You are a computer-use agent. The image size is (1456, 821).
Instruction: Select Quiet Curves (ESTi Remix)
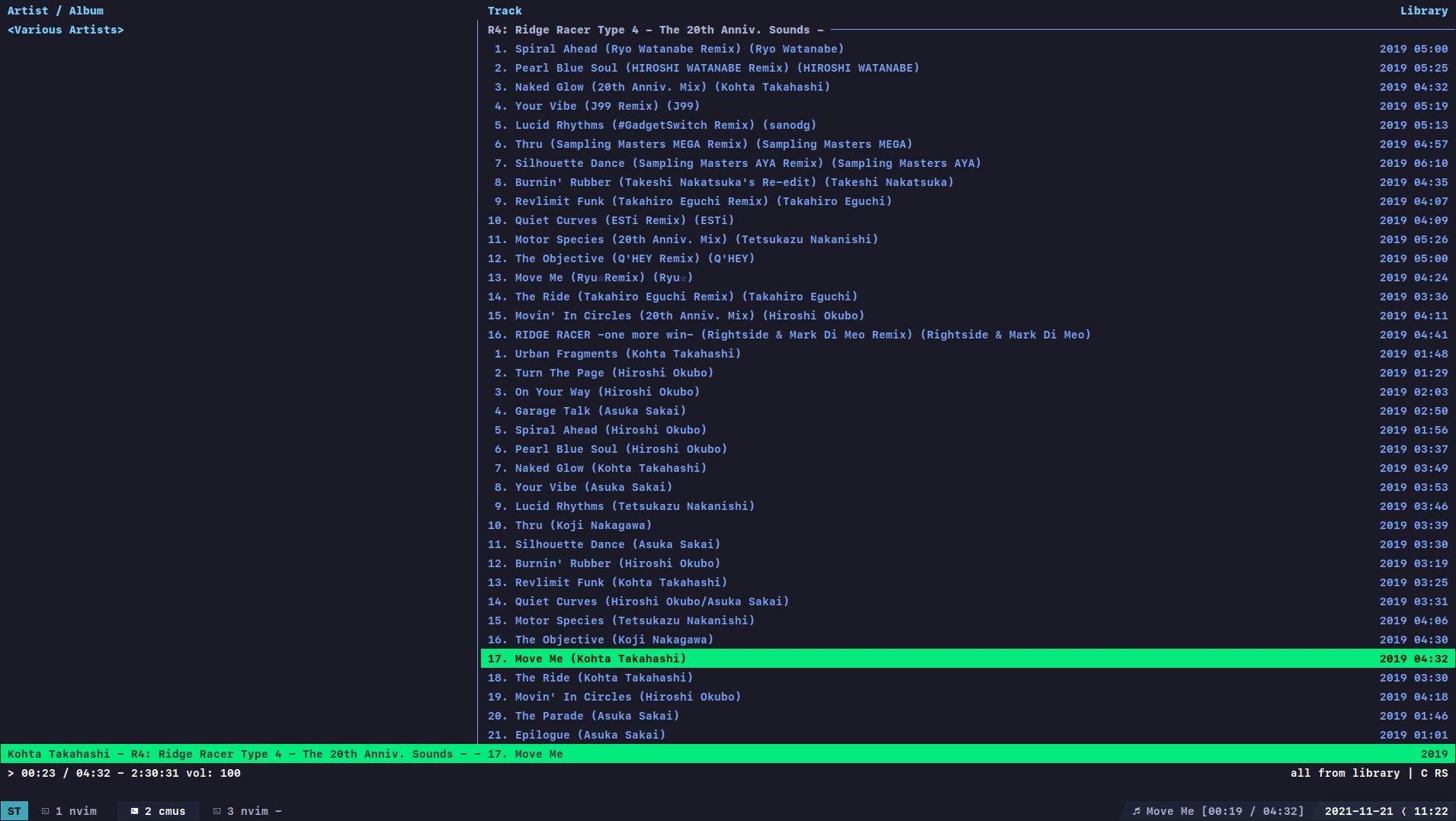968,220
